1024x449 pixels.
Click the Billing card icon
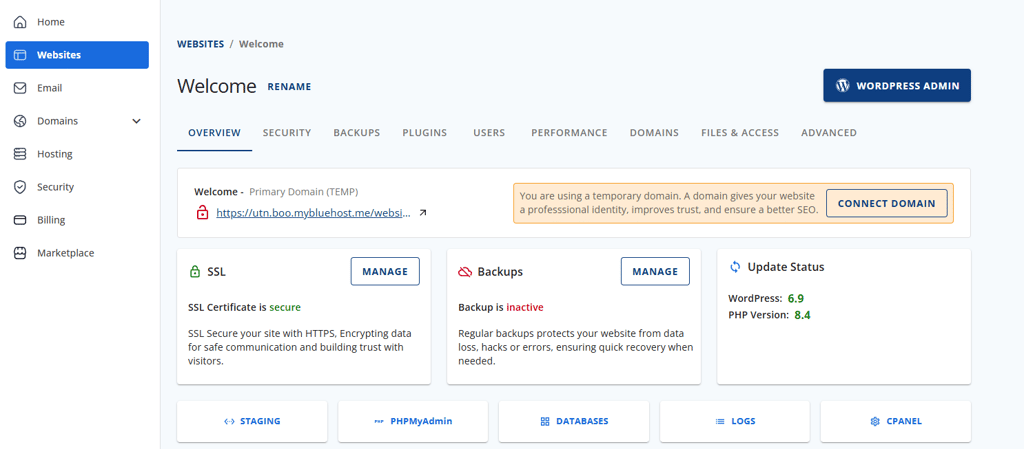[x=20, y=220]
